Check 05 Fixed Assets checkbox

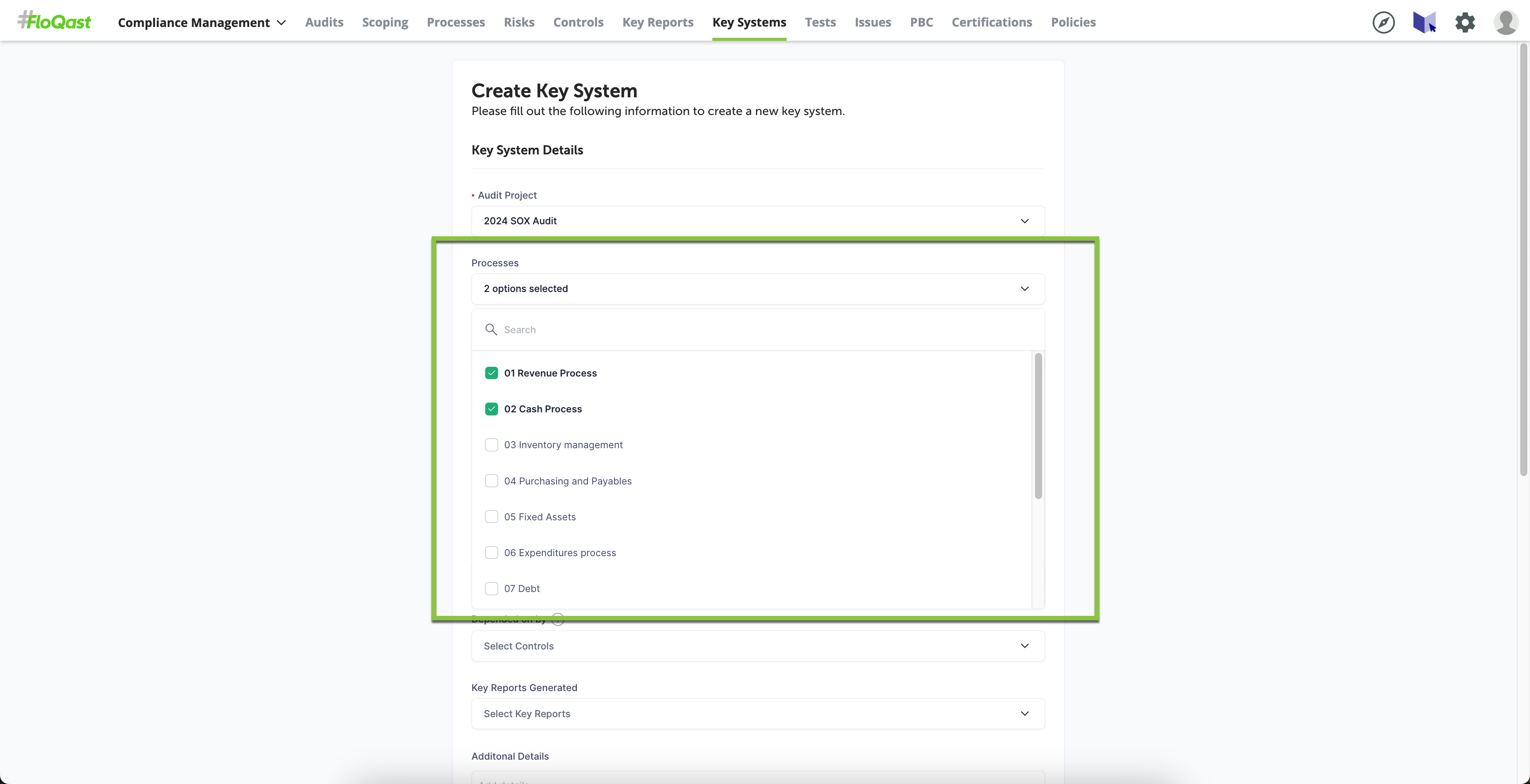tap(491, 516)
